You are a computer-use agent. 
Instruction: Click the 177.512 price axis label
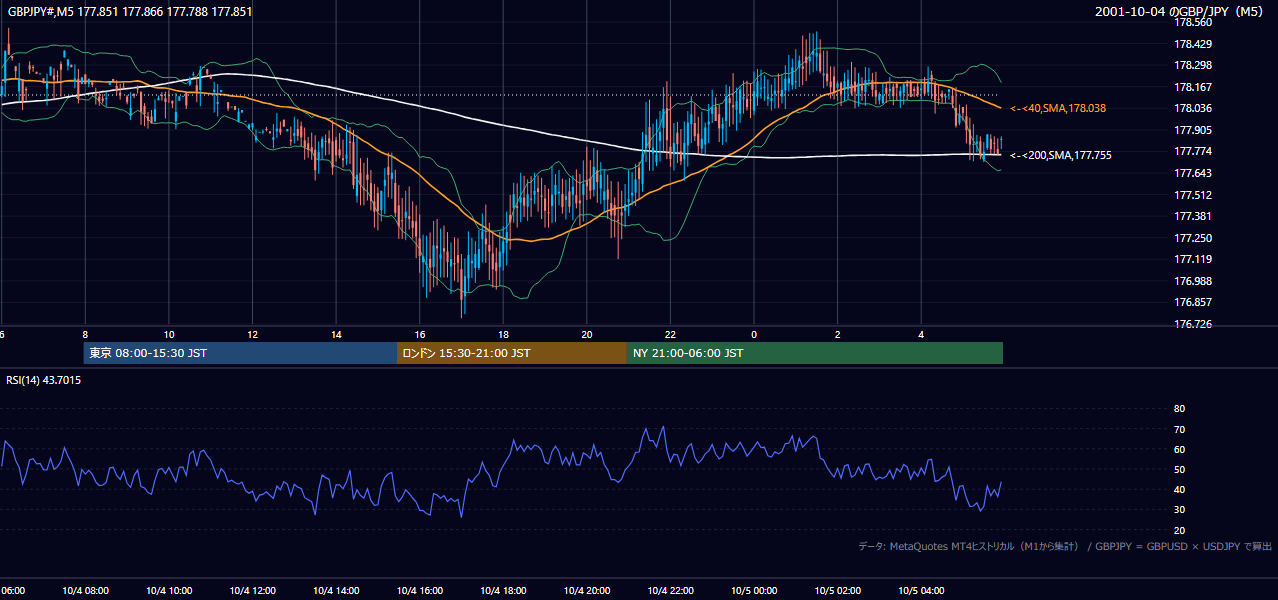pos(1192,195)
